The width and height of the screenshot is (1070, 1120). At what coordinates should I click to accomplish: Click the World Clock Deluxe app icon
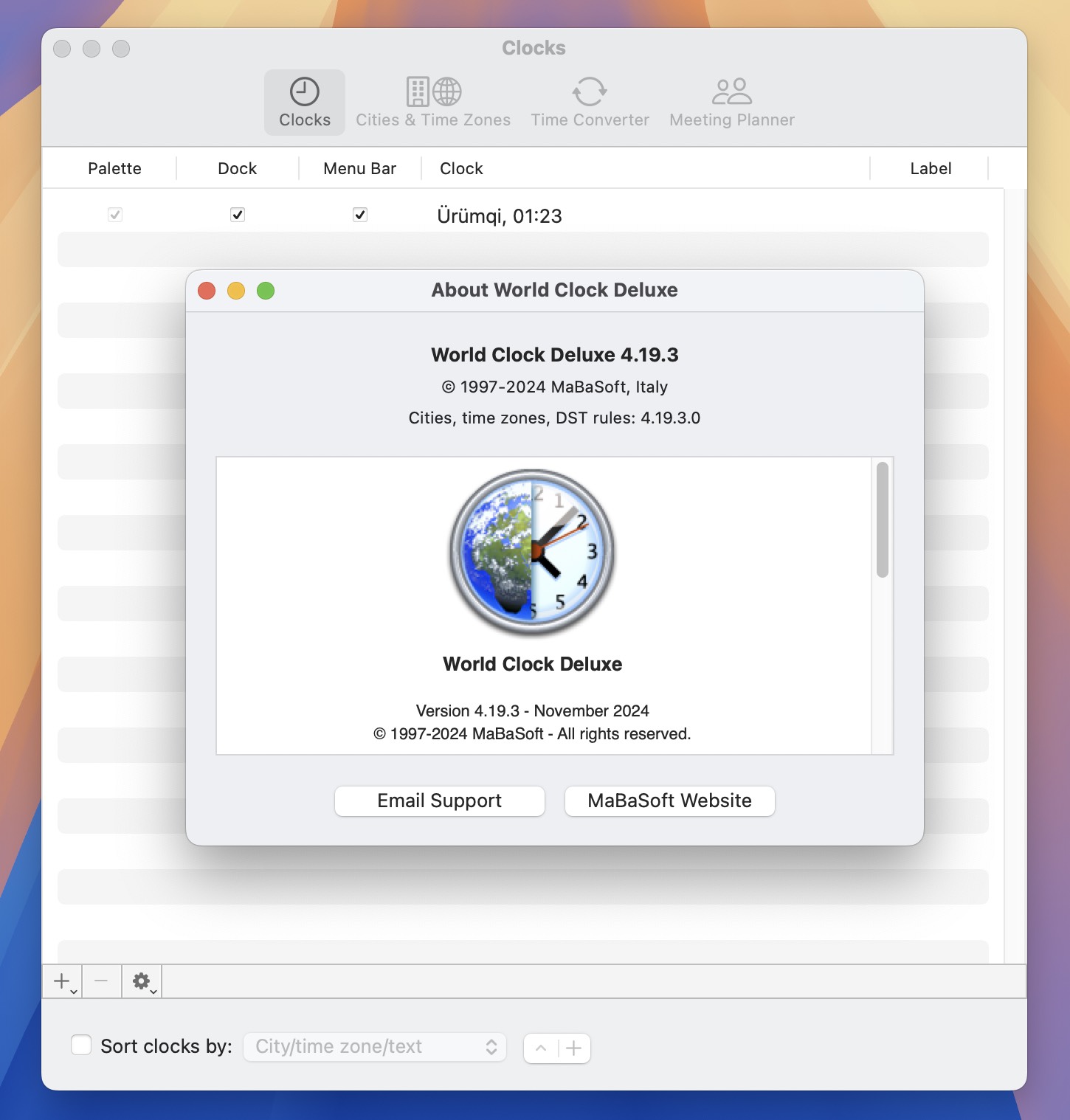tap(533, 553)
